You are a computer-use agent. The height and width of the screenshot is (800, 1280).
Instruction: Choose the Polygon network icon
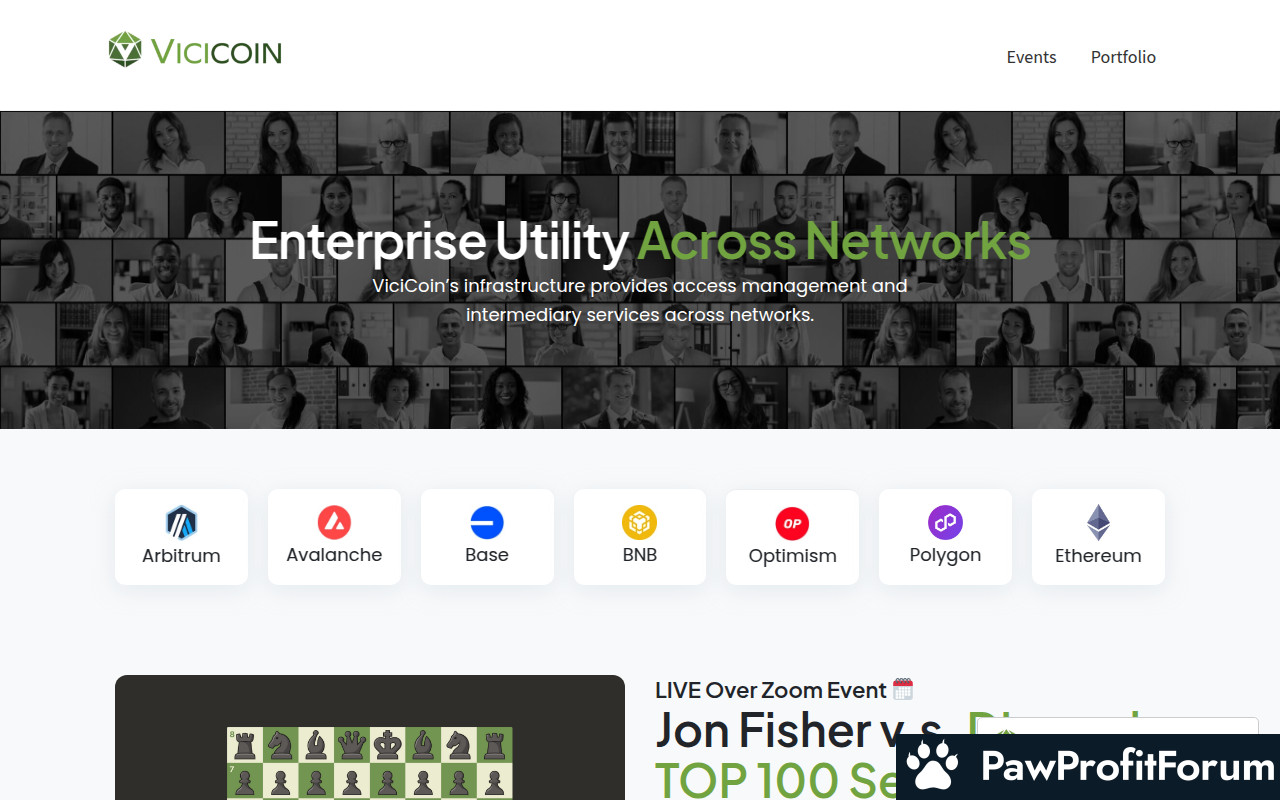pyautogui.click(x=945, y=522)
